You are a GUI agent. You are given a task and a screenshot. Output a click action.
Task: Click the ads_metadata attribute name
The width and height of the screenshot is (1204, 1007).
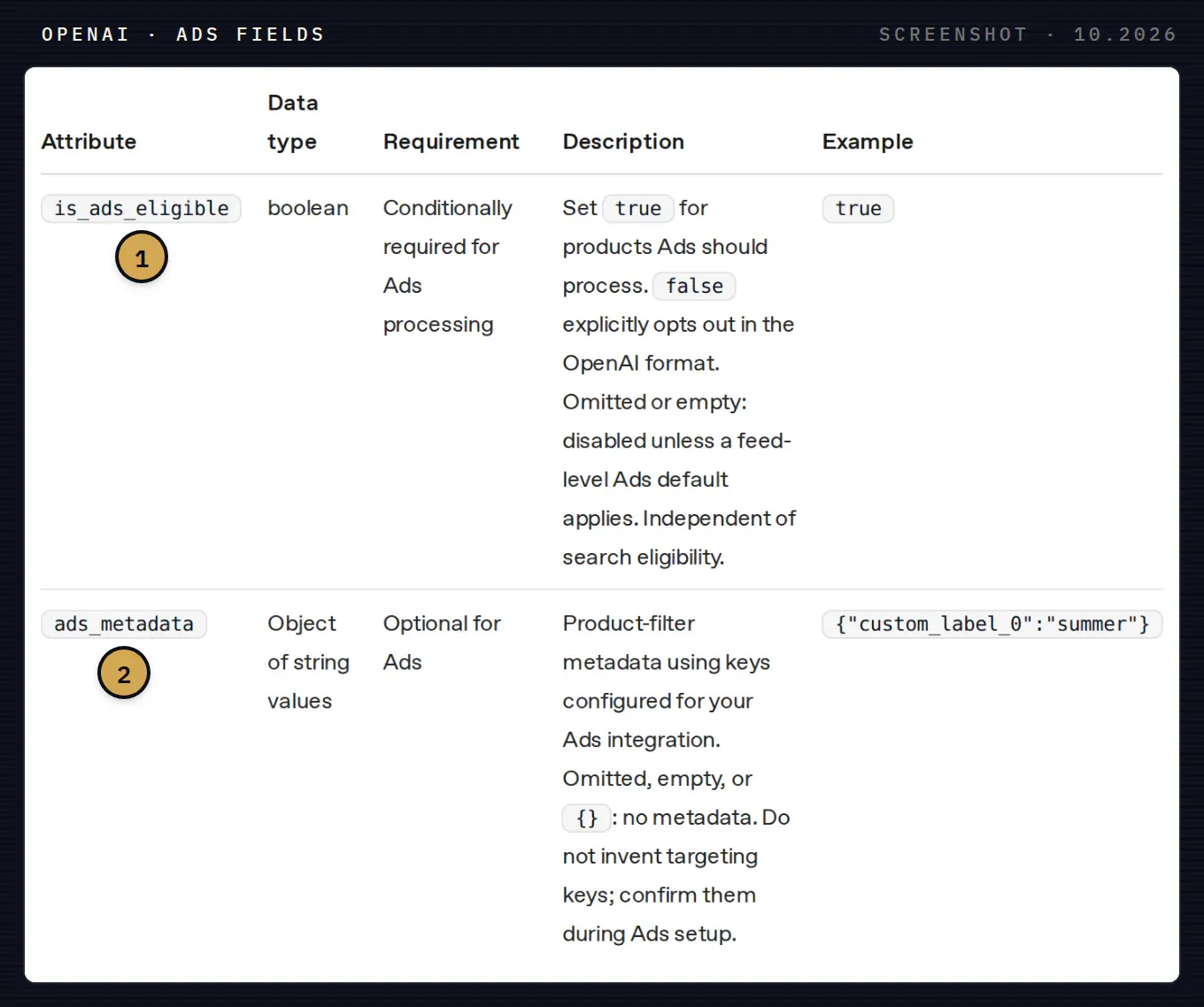pos(124,624)
